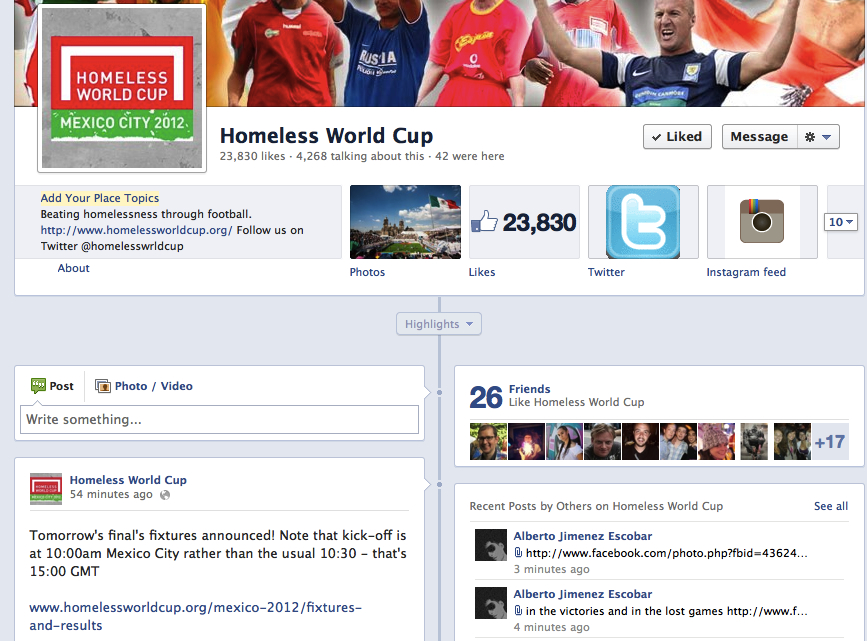Viewport: 867px width, 641px height.
Task: Click the +17 more friends tile
Action: pos(829,442)
